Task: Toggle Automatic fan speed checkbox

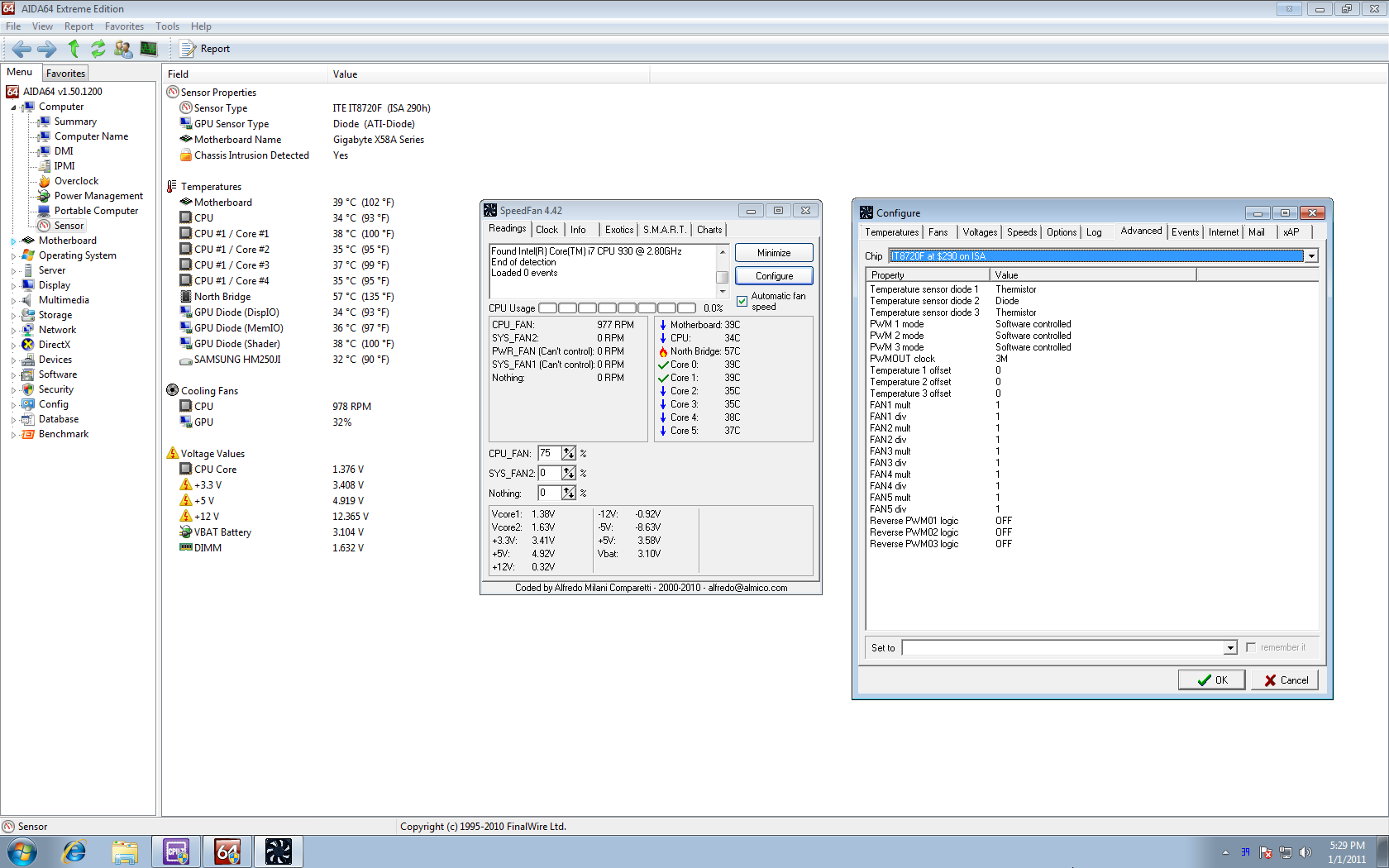Action: [742, 302]
